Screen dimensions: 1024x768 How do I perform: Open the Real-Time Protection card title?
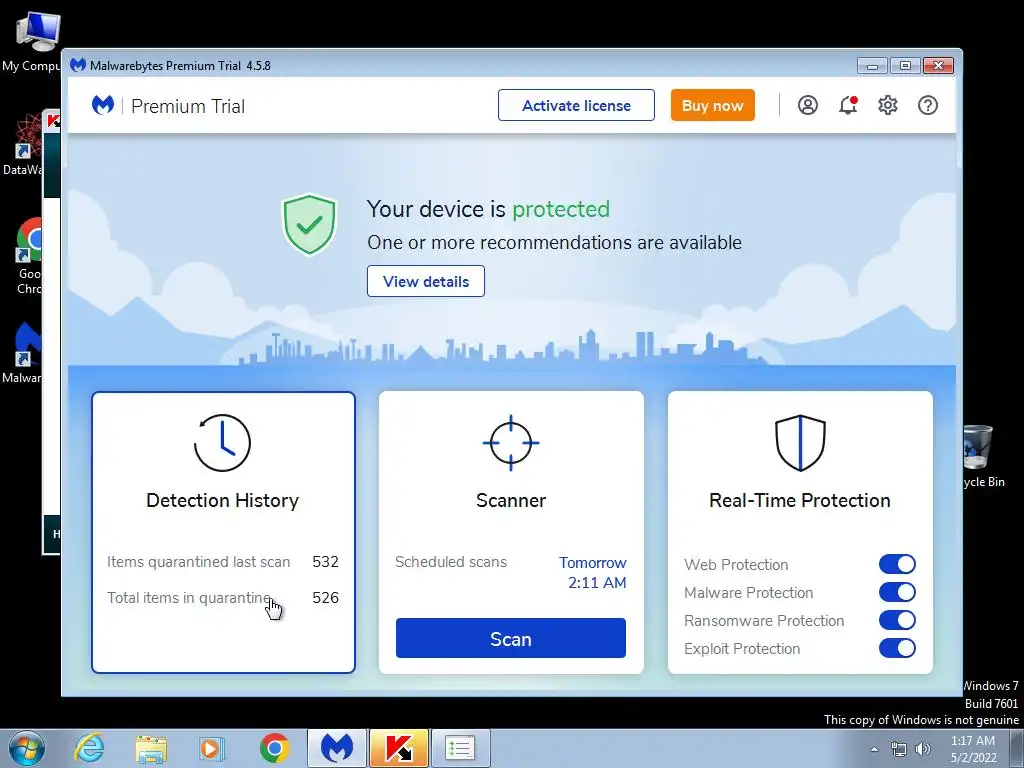(800, 500)
